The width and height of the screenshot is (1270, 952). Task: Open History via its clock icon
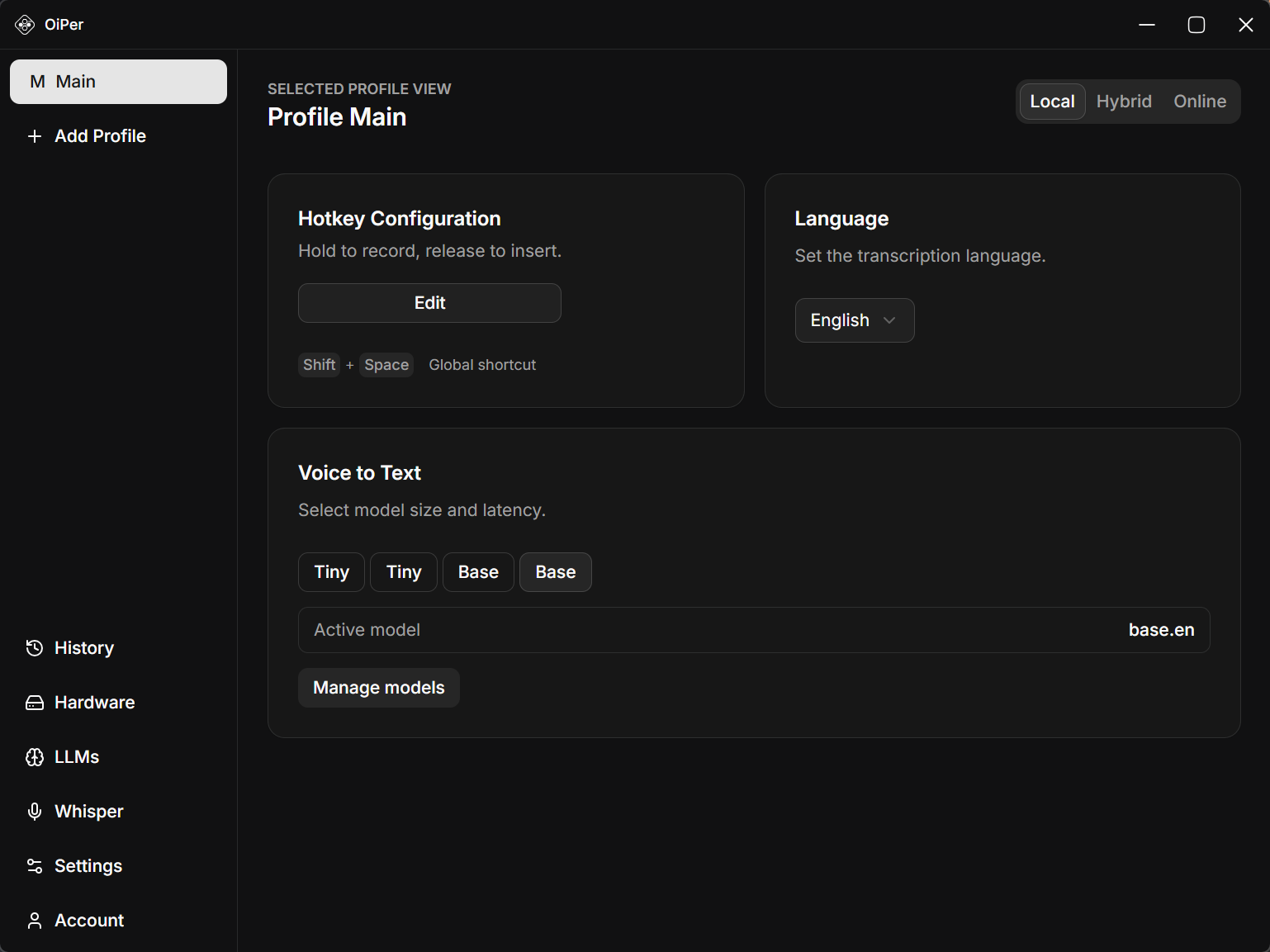point(34,648)
